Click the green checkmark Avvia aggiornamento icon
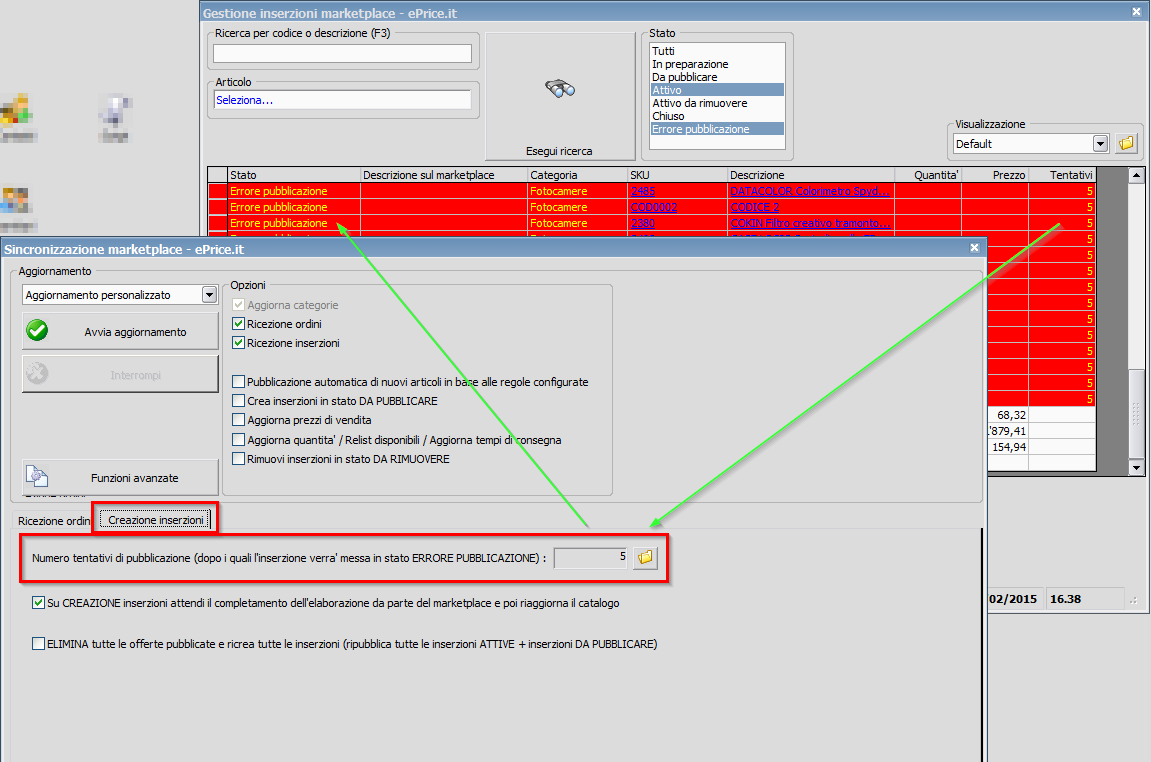 click(37, 331)
